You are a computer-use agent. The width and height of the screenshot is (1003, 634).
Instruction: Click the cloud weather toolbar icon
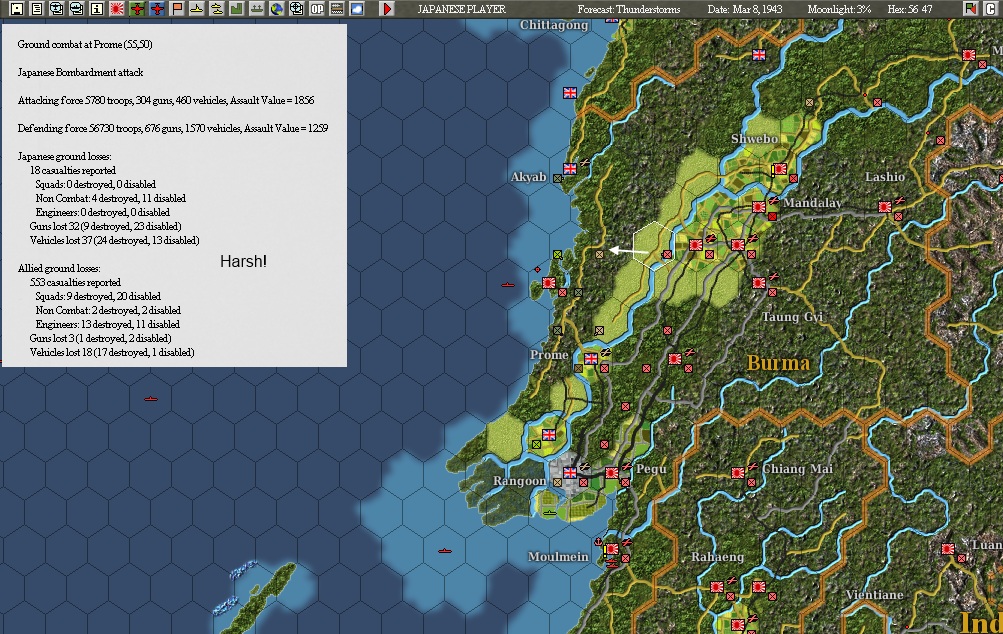[x=356, y=8]
